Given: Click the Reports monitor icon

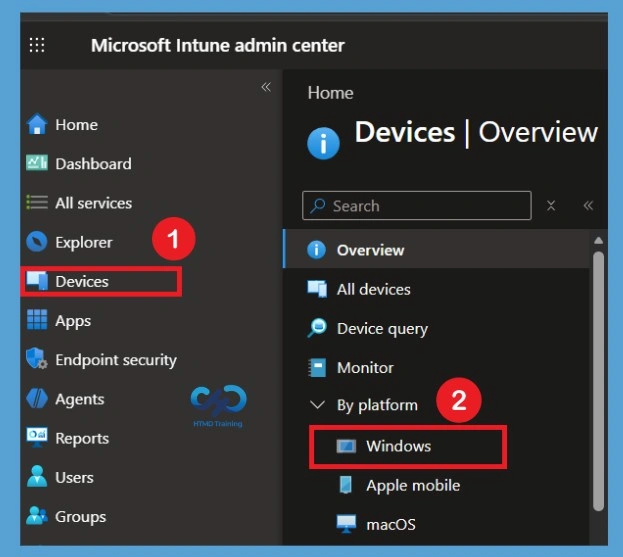Looking at the screenshot, I should pyautogui.click(x=37, y=437).
